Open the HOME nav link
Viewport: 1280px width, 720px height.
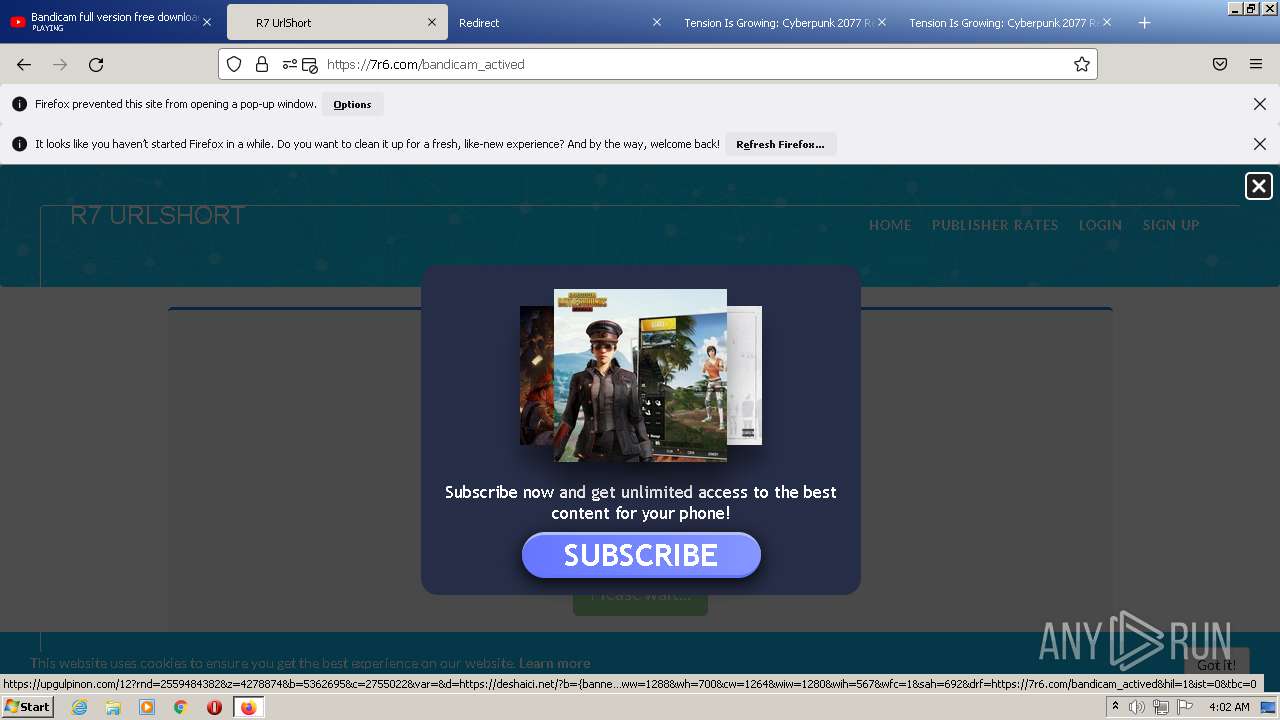890,225
